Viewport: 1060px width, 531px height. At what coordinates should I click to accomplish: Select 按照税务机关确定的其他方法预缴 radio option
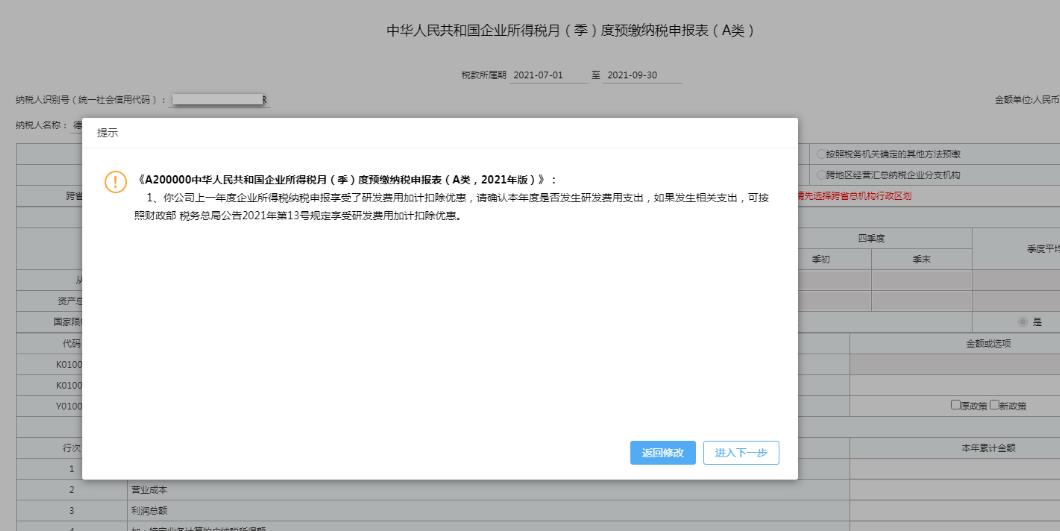point(823,154)
